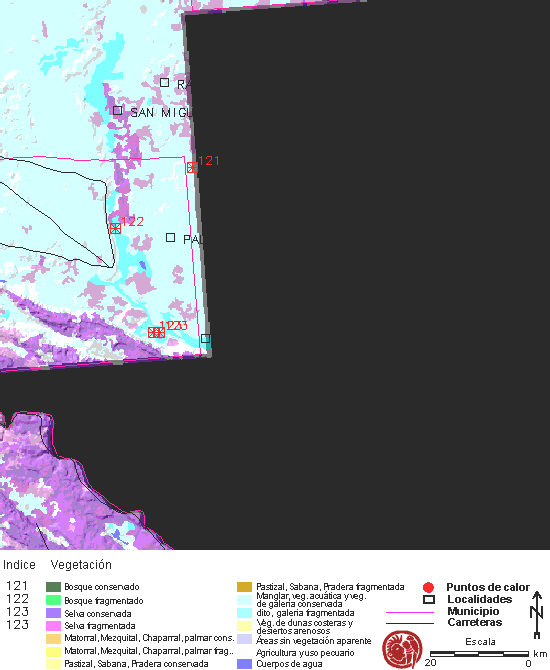Click the locality square at map corner
Image resolution: width=550 pixels, height=670 pixels.
click(x=206, y=338)
